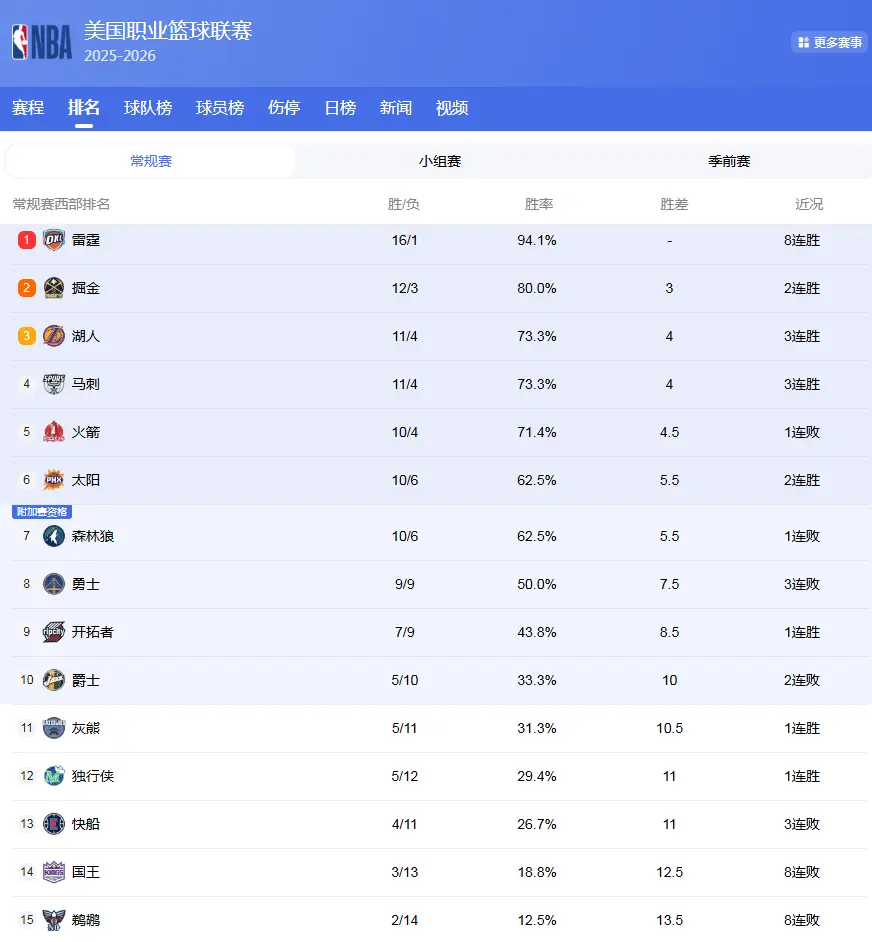Open the 开拓者 team name link

coord(93,632)
